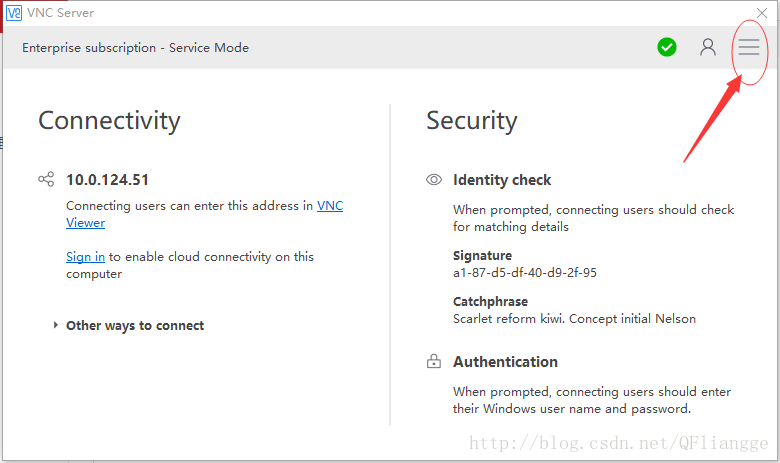780x463 pixels.
Task: Click the Security heading
Action: (x=472, y=121)
